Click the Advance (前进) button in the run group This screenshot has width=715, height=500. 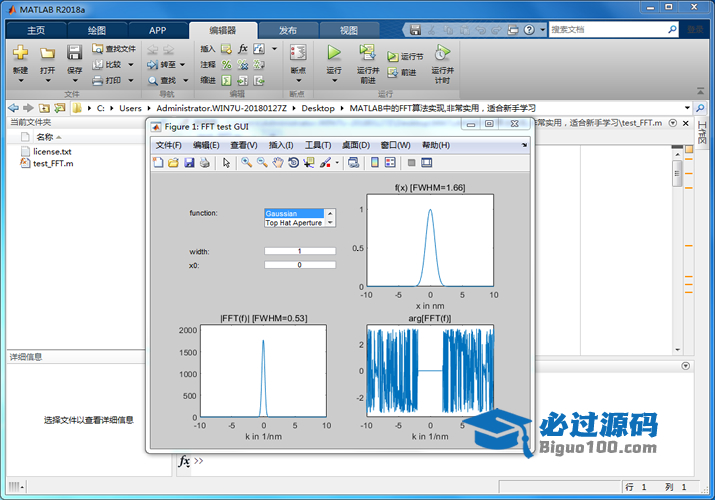click(402, 72)
